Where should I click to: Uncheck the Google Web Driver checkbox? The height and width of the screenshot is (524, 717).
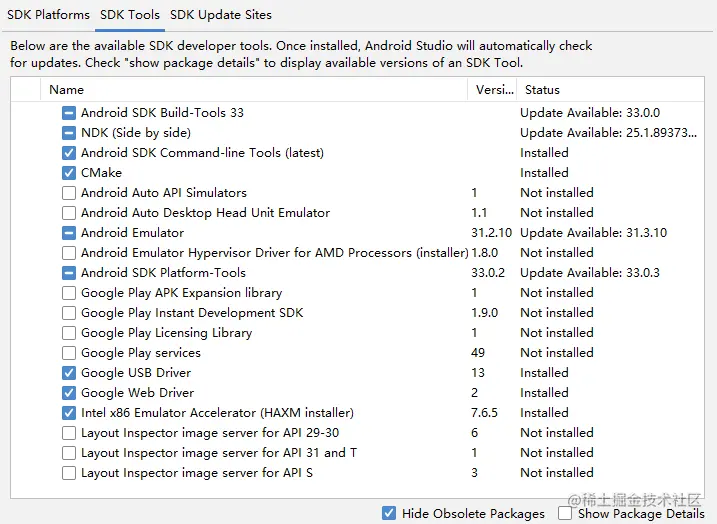point(69,393)
